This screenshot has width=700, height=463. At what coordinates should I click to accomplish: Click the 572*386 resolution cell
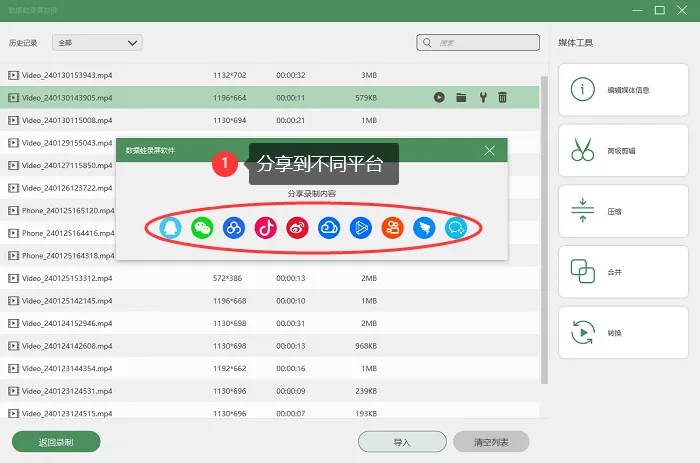tap(227, 278)
